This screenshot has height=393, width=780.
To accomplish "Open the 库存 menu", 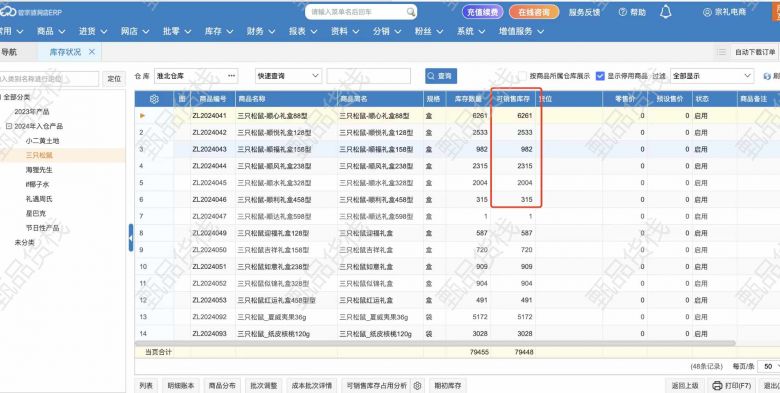I will (x=219, y=31).
